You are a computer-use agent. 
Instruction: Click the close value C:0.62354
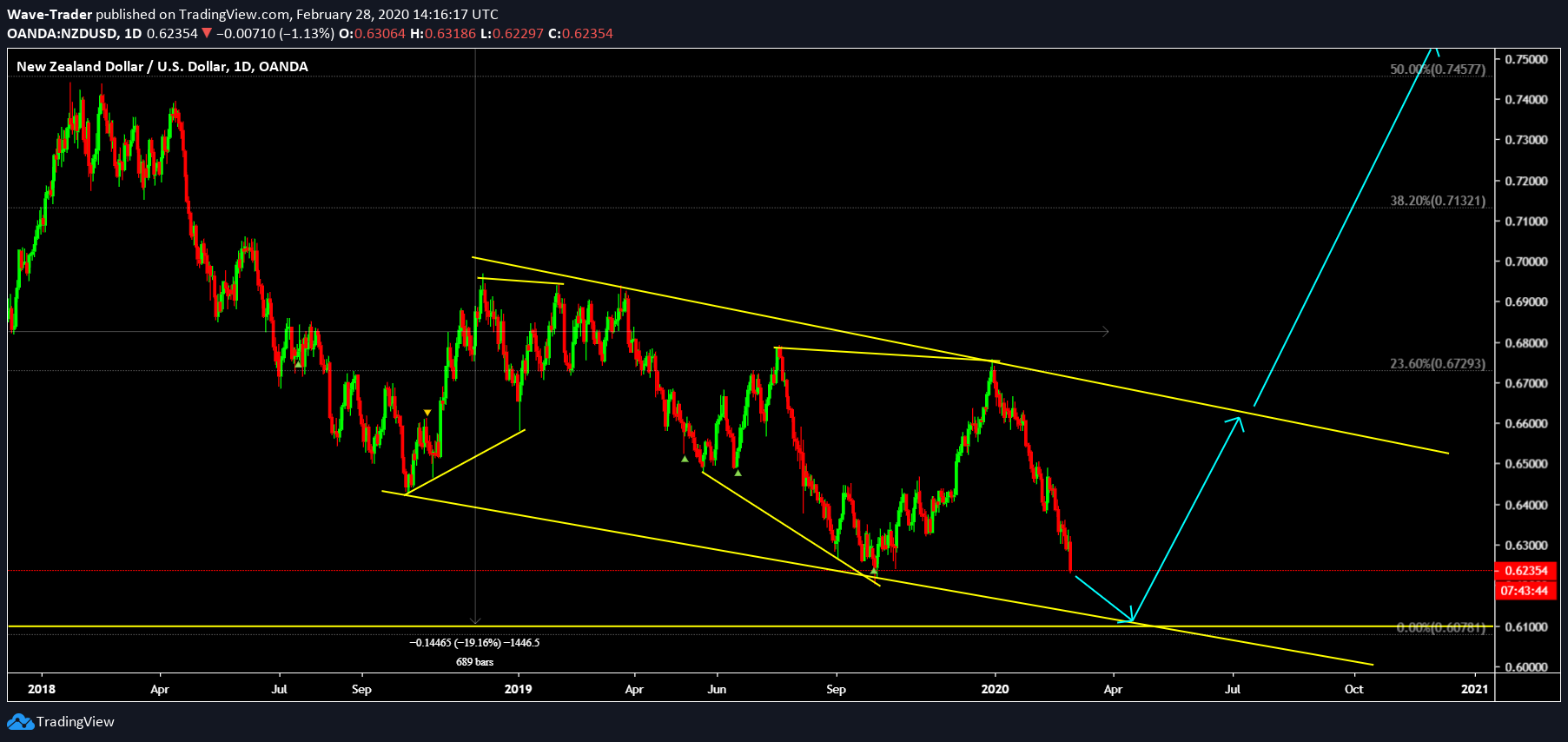point(580,33)
